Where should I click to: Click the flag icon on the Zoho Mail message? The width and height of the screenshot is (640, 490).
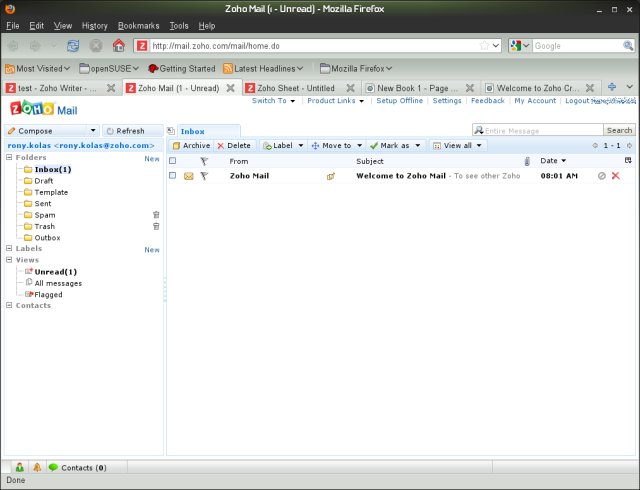coord(204,176)
